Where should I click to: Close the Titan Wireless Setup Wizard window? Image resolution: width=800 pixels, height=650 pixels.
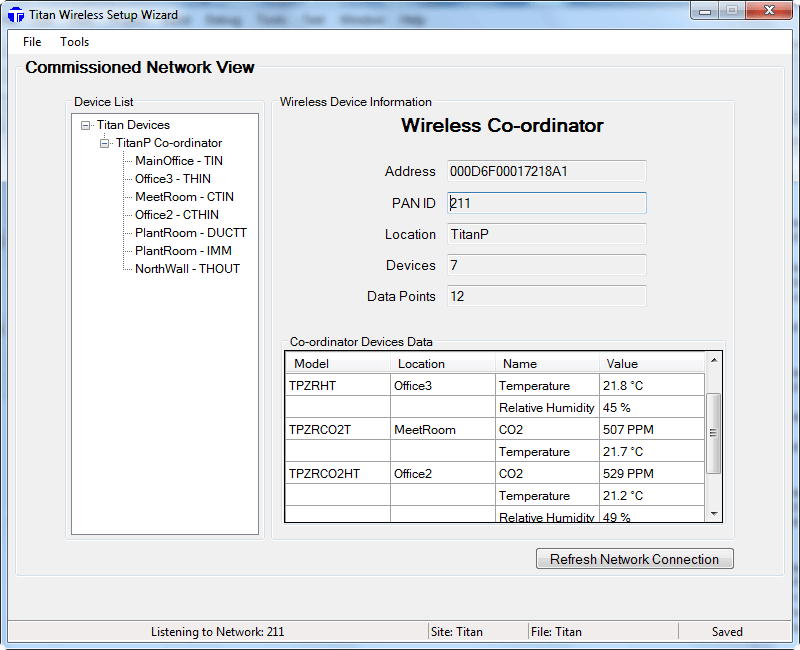click(769, 11)
